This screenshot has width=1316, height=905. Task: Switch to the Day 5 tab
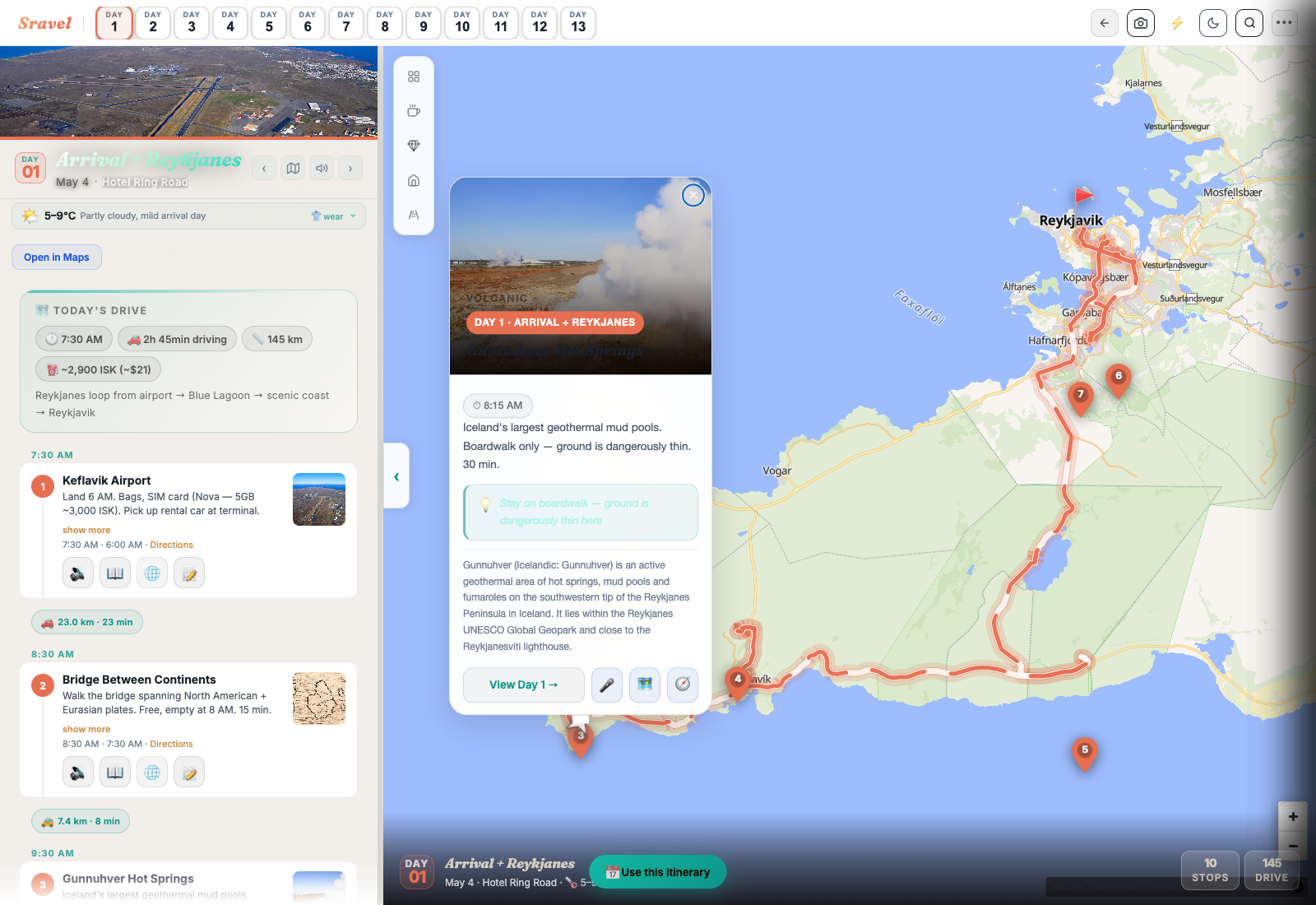click(269, 23)
